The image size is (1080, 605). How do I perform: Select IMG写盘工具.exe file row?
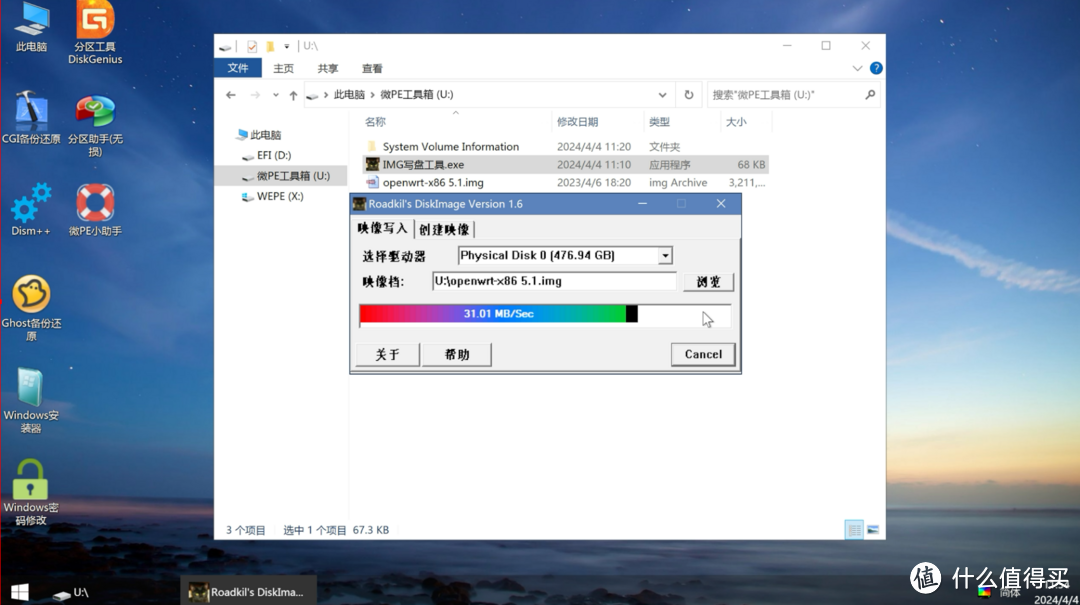click(565, 165)
